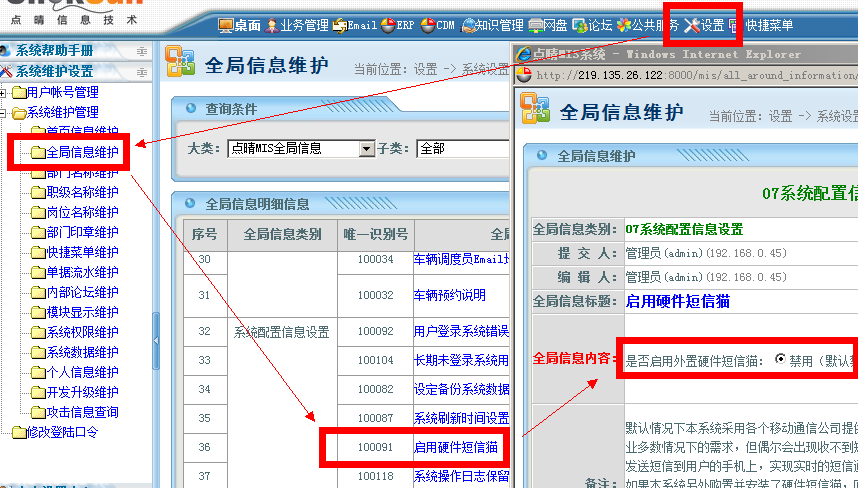
Task: Click the 启用硬件短信猫 link in the table
Action: pos(455,446)
